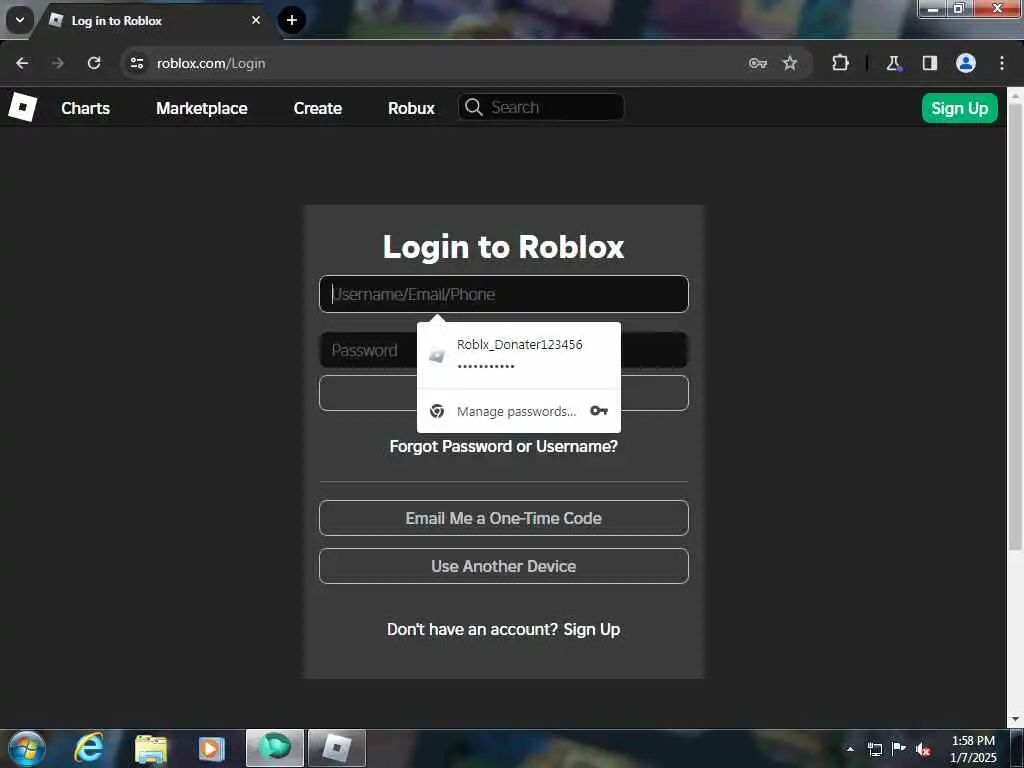Open Windows Explorer folder in taskbar
Screen dimensions: 1024x768
coord(151,748)
